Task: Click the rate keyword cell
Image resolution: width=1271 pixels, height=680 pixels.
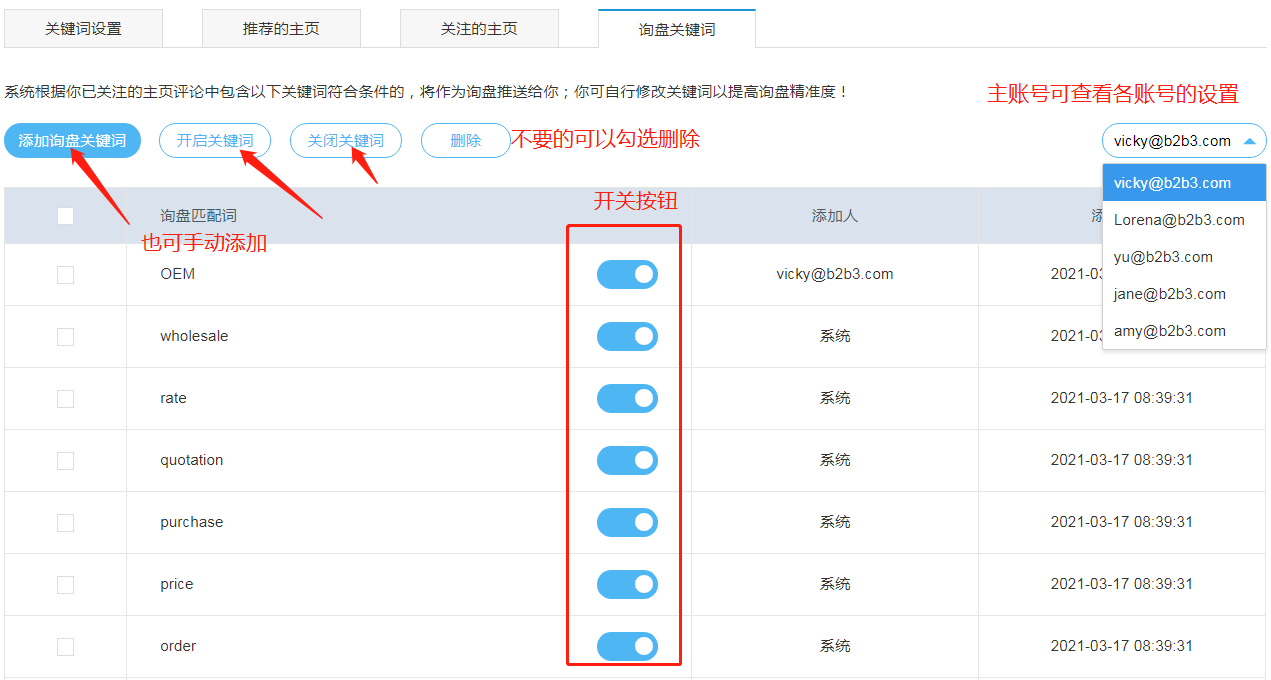Action: 173,398
